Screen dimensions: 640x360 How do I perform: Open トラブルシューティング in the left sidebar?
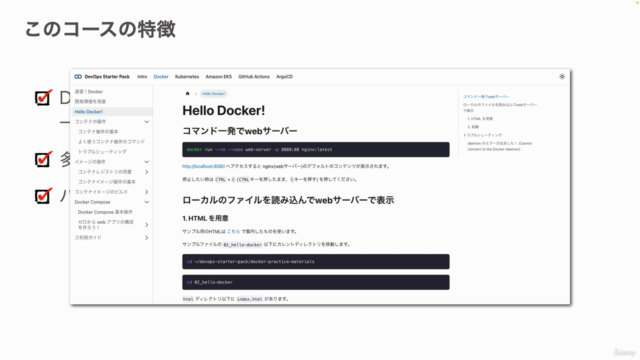click(102, 152)
